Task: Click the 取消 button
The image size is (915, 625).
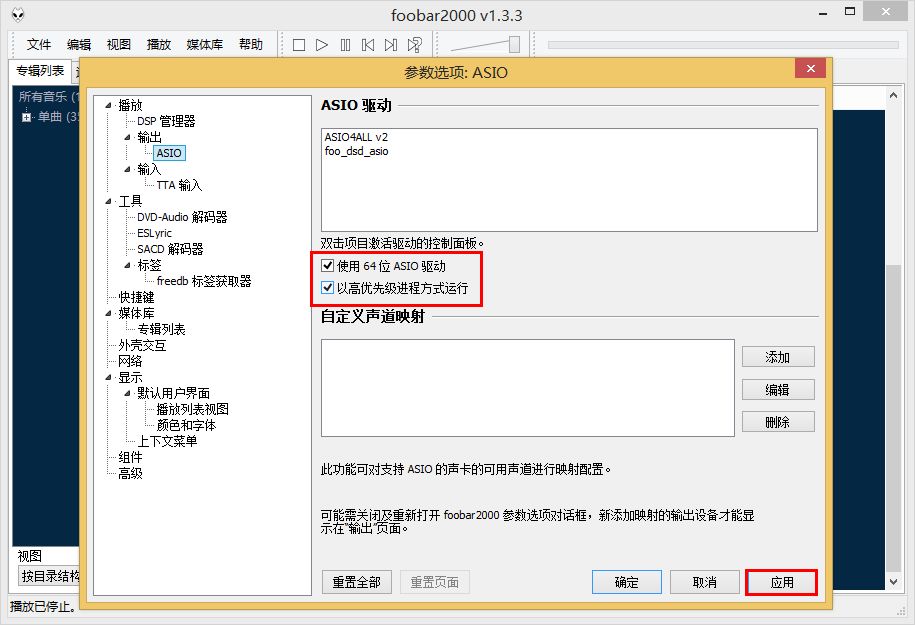Action: pos(704,582)
